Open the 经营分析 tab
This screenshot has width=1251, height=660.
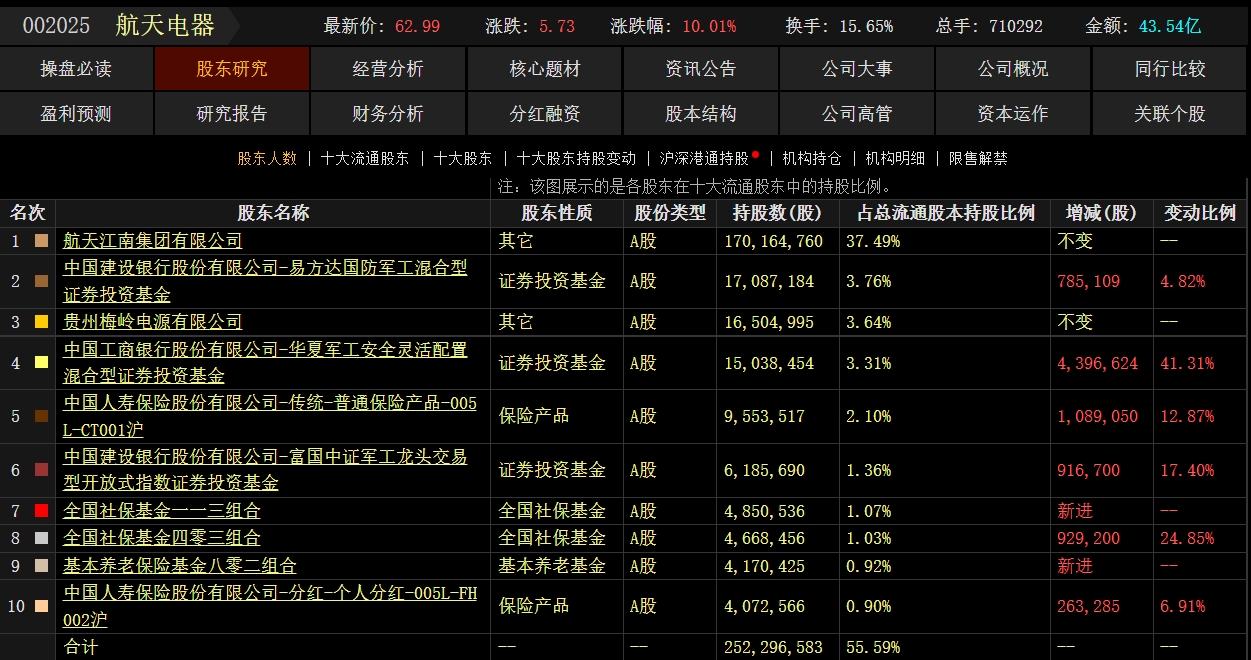[388, 69]
